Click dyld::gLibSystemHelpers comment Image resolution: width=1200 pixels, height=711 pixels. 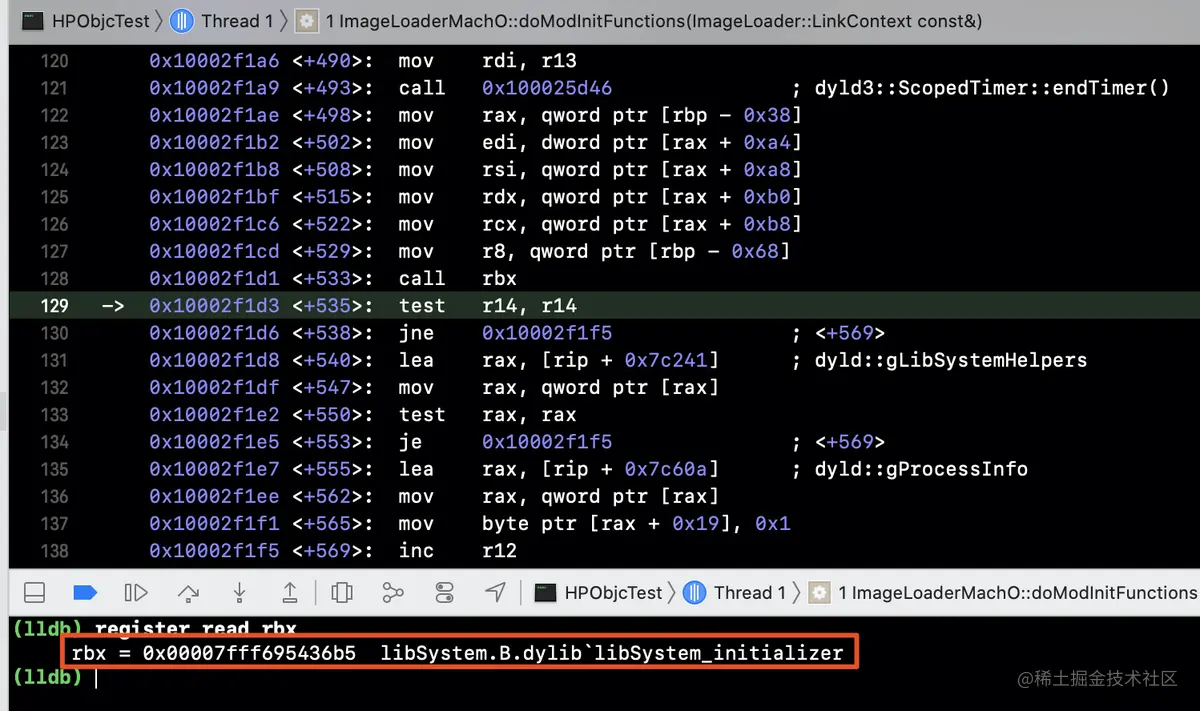click(951, 360)
